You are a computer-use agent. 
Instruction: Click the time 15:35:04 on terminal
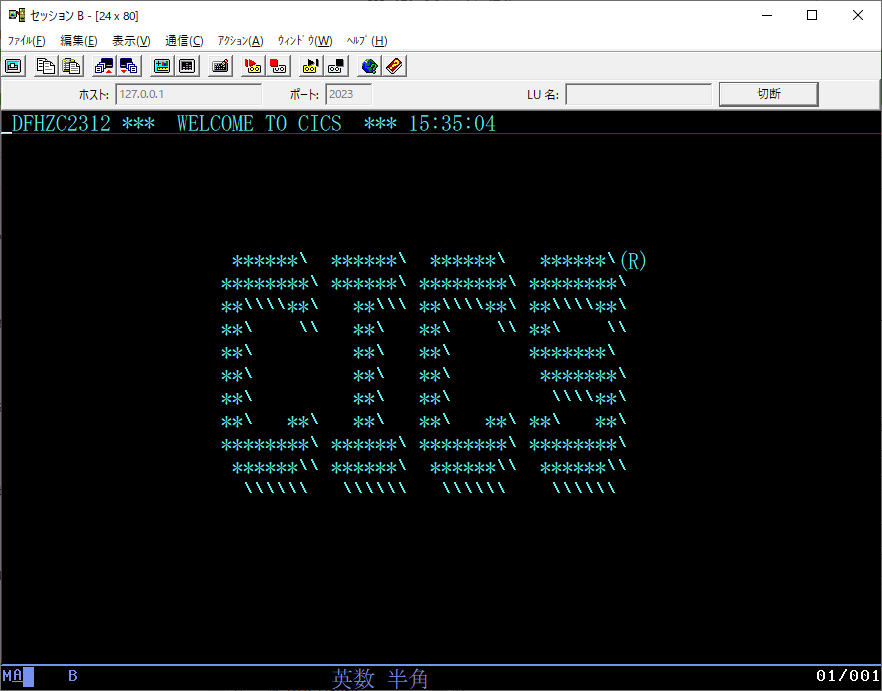(x=452, y=123)
